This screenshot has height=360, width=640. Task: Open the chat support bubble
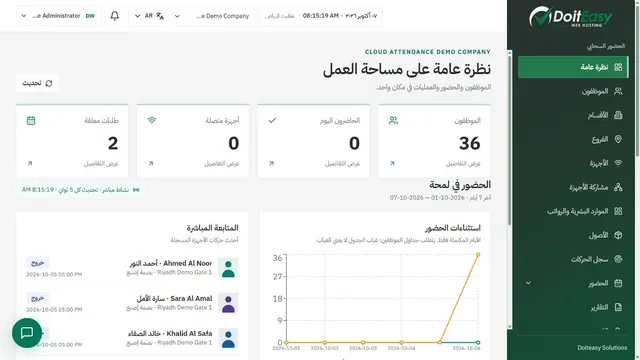point(27,333)
